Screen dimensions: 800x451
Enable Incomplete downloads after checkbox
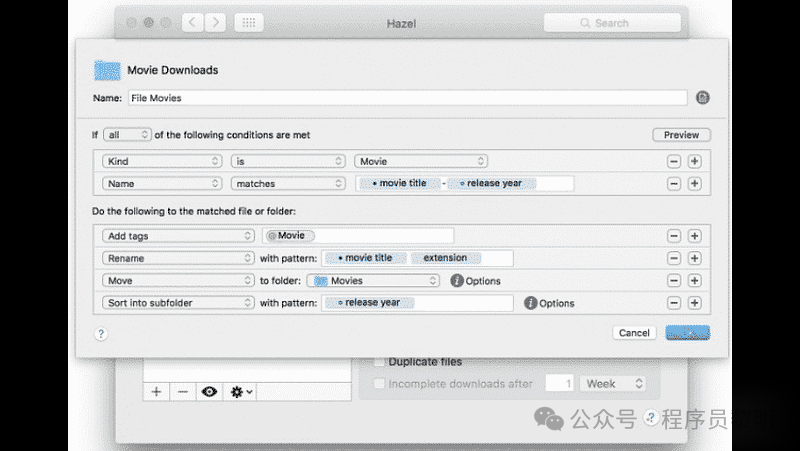379,384
